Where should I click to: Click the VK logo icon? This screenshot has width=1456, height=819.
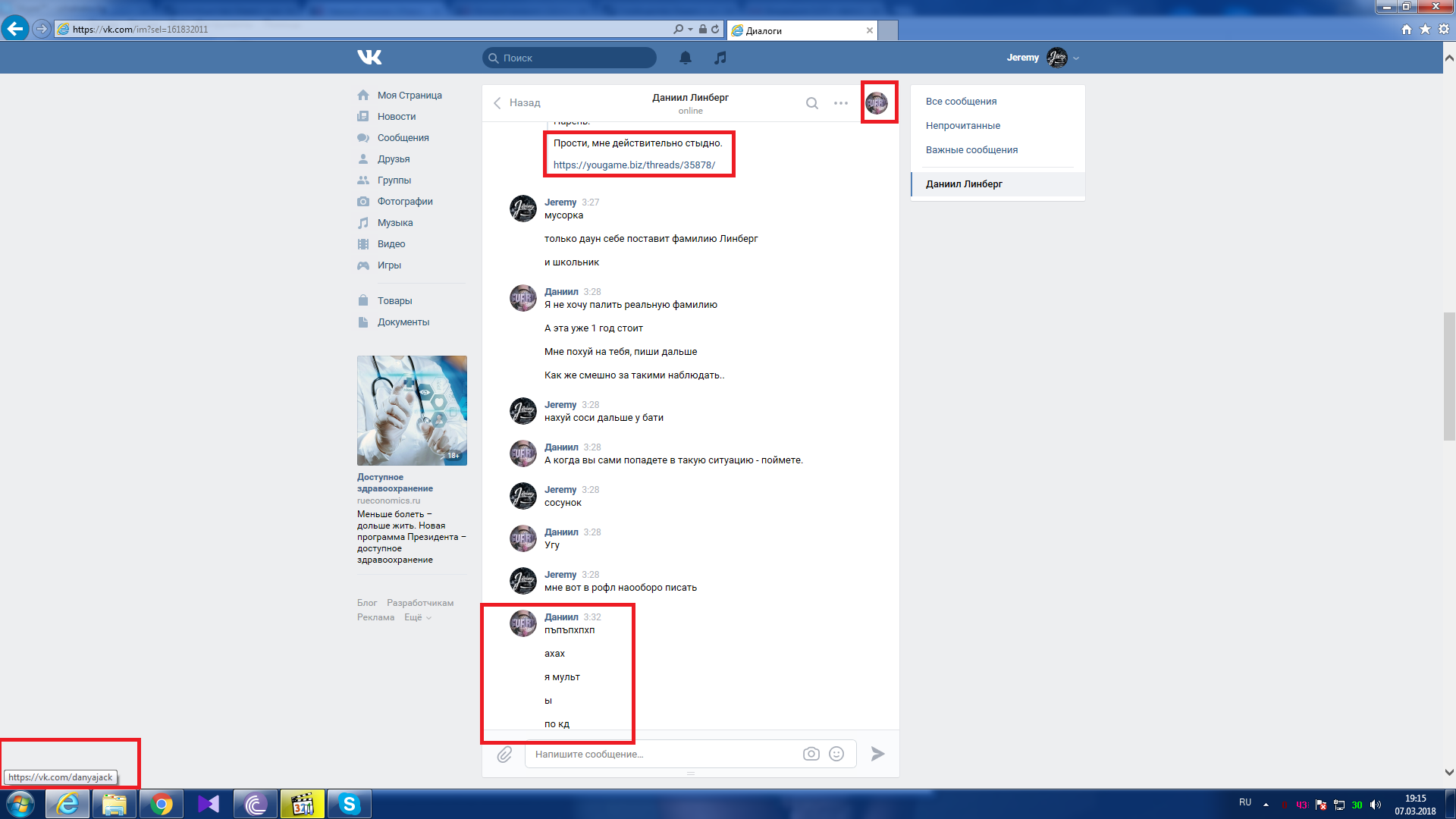(369, 57)
